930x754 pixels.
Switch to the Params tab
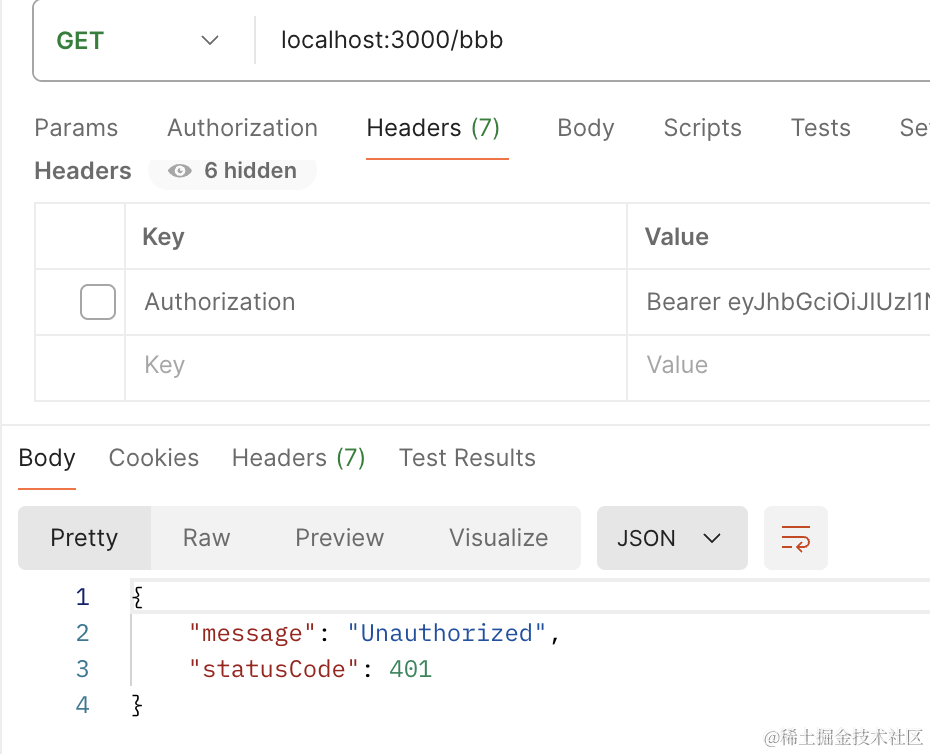(76, 128)
